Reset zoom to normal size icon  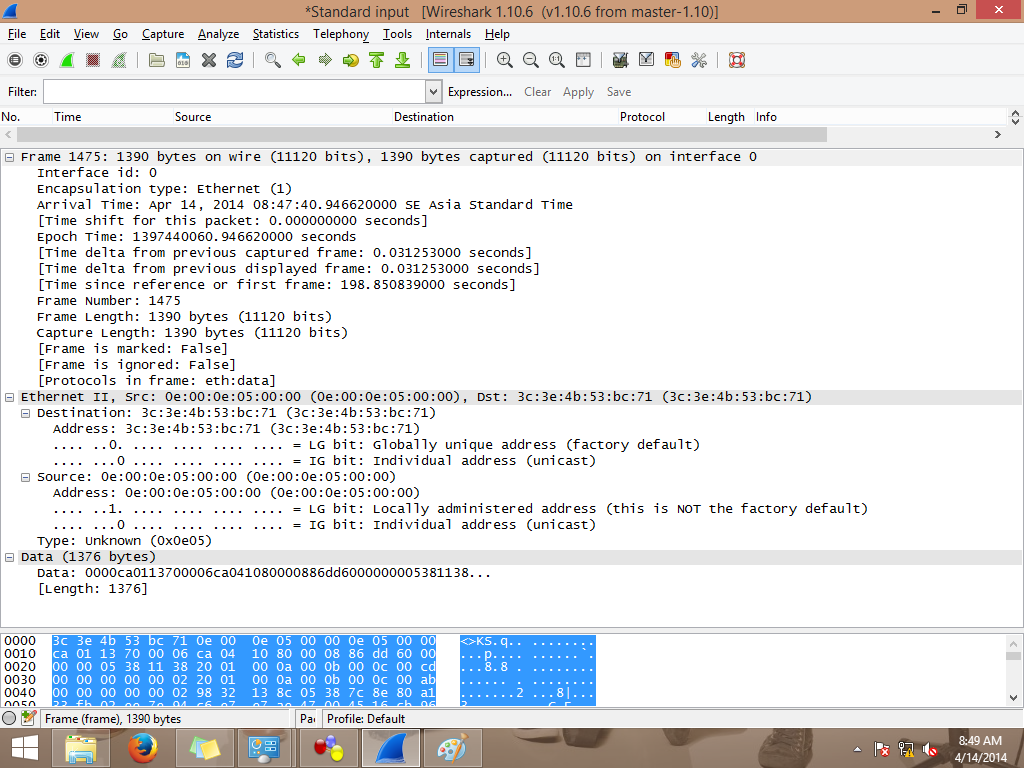[x=556, y=60]
